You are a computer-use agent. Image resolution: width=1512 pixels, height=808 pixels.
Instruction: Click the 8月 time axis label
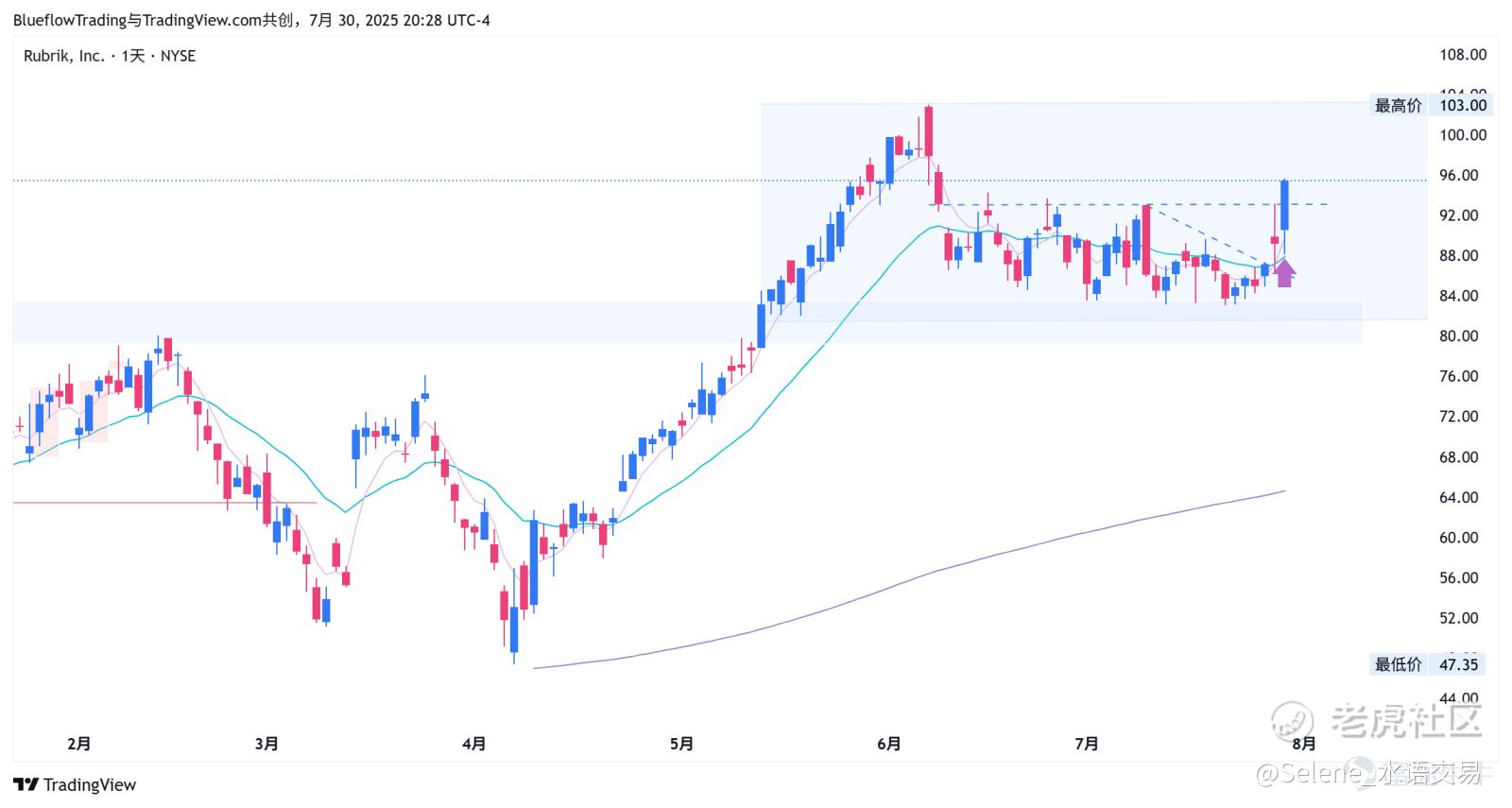click(x=1304, y=744)
